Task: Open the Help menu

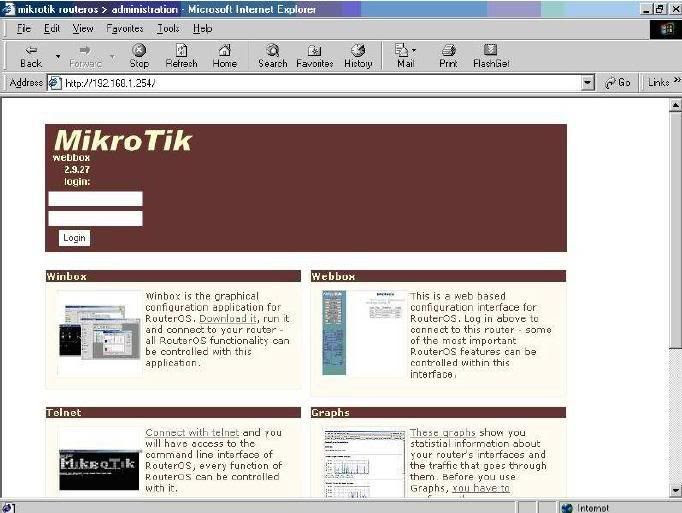Action: 202,29
